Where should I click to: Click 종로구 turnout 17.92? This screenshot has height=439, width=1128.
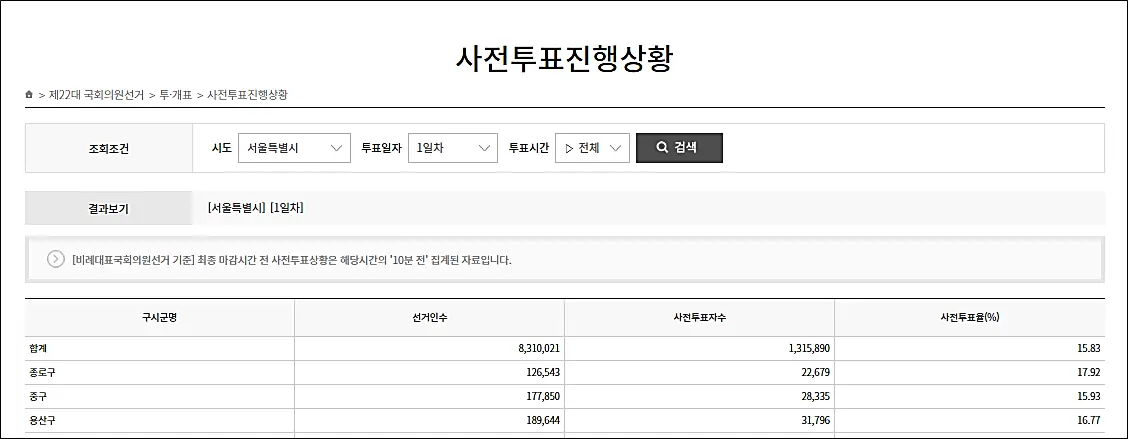(x=1090, y=373)
